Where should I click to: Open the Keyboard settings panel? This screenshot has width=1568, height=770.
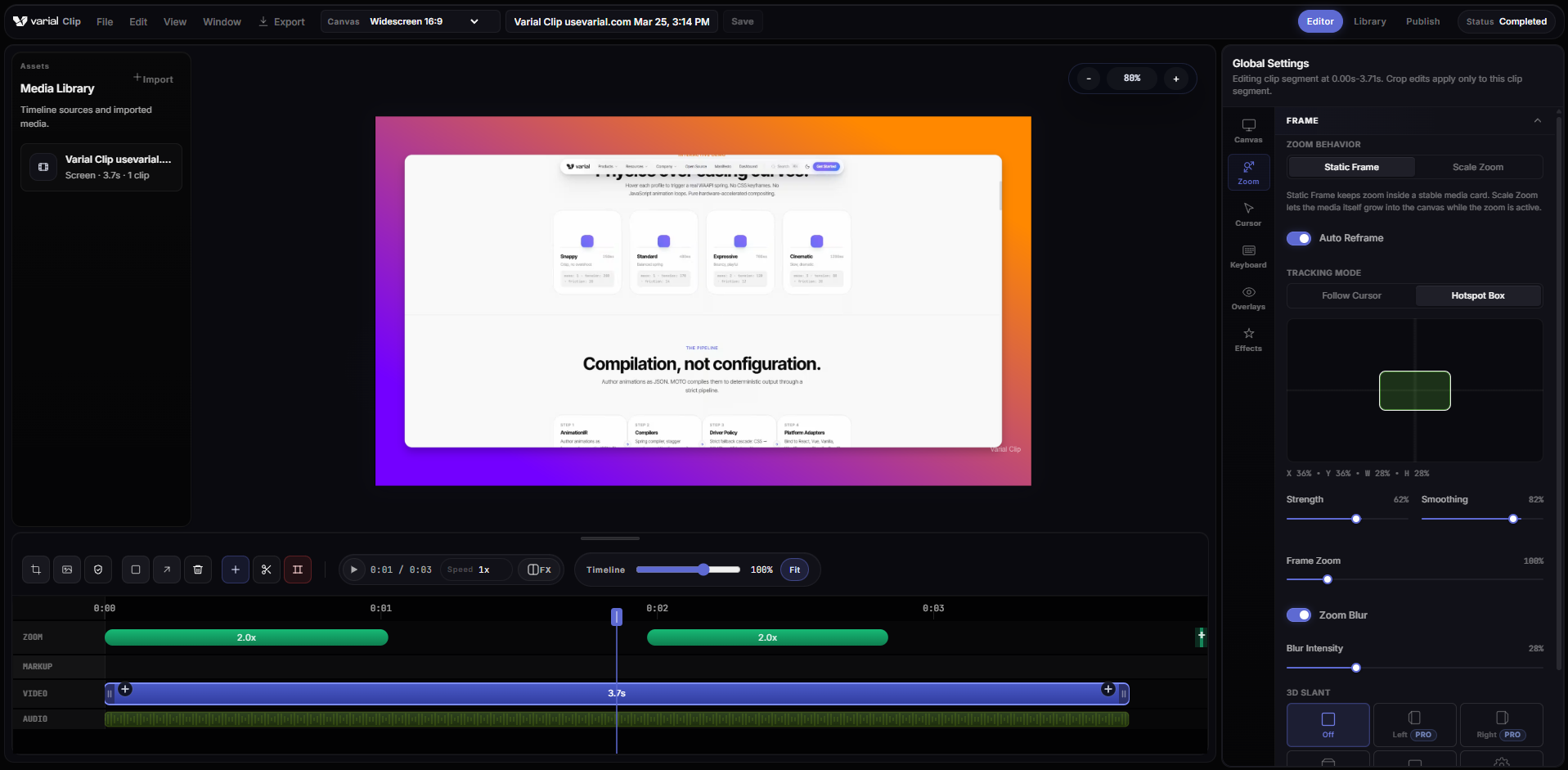1248,256
